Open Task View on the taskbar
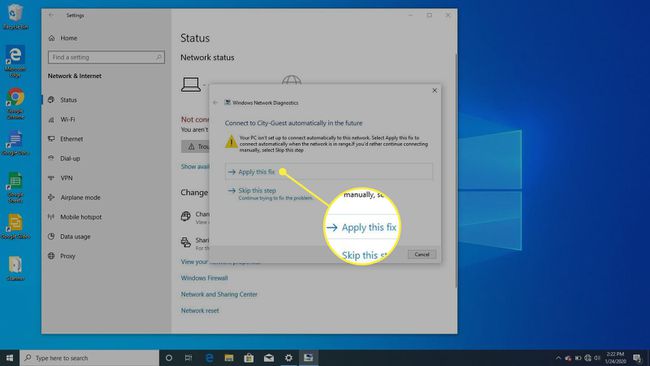Viewport: 650px width, 366px height. 189,358
